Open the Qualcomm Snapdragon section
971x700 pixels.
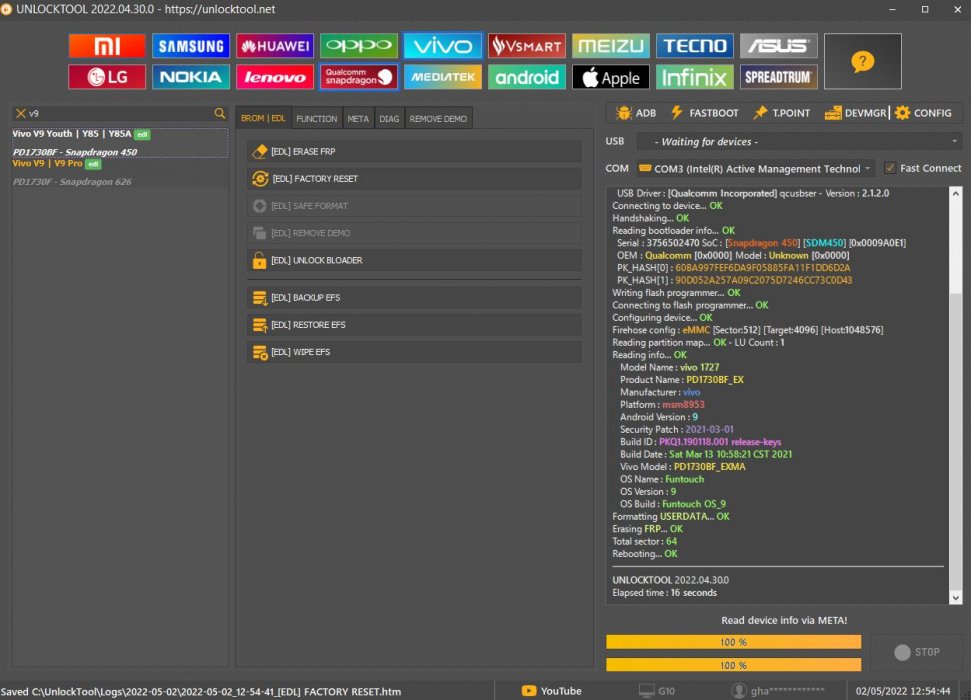[359, 77]
